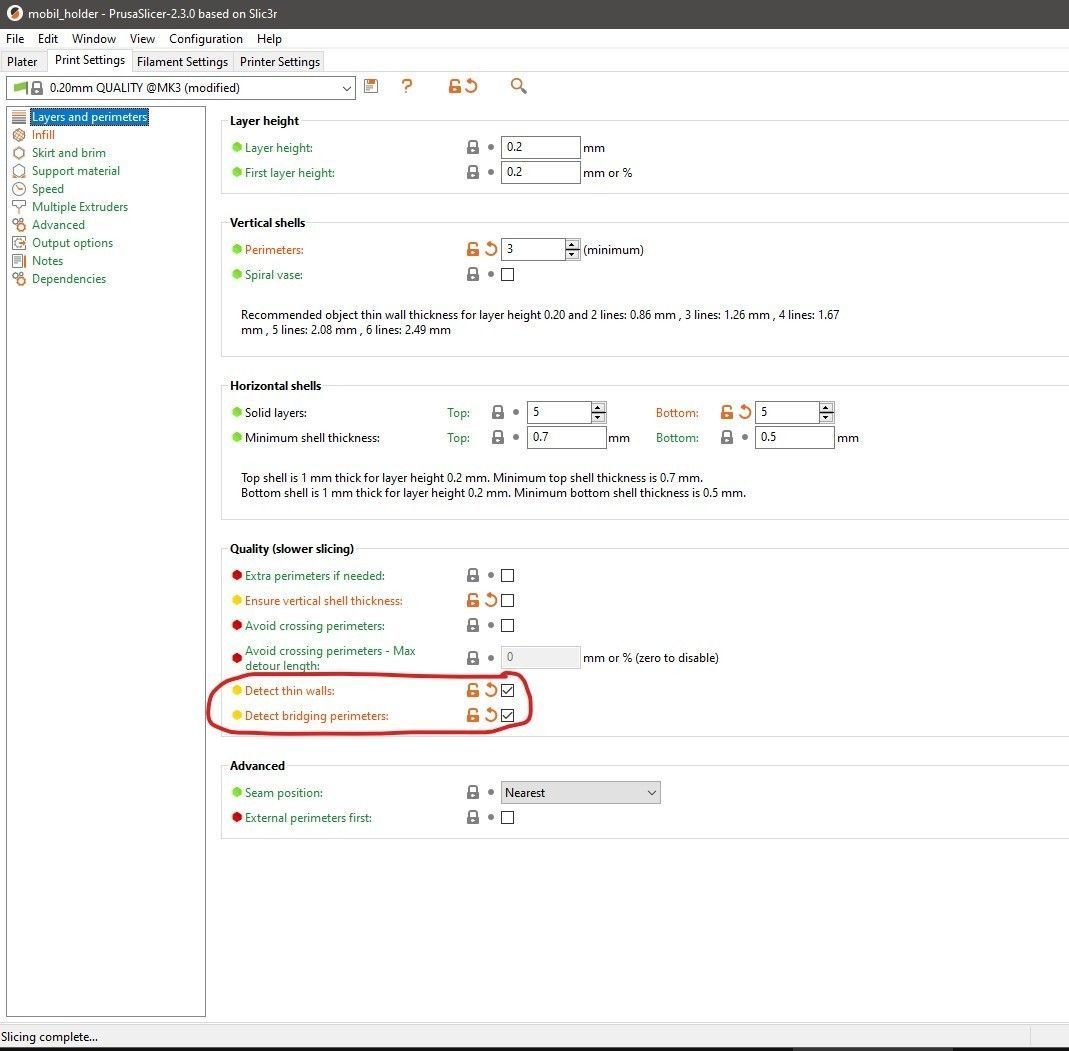Click the unlock icon for Bottom solid layers
This screenshot has width=1069, height=1051.
click(x=727, y=412)
